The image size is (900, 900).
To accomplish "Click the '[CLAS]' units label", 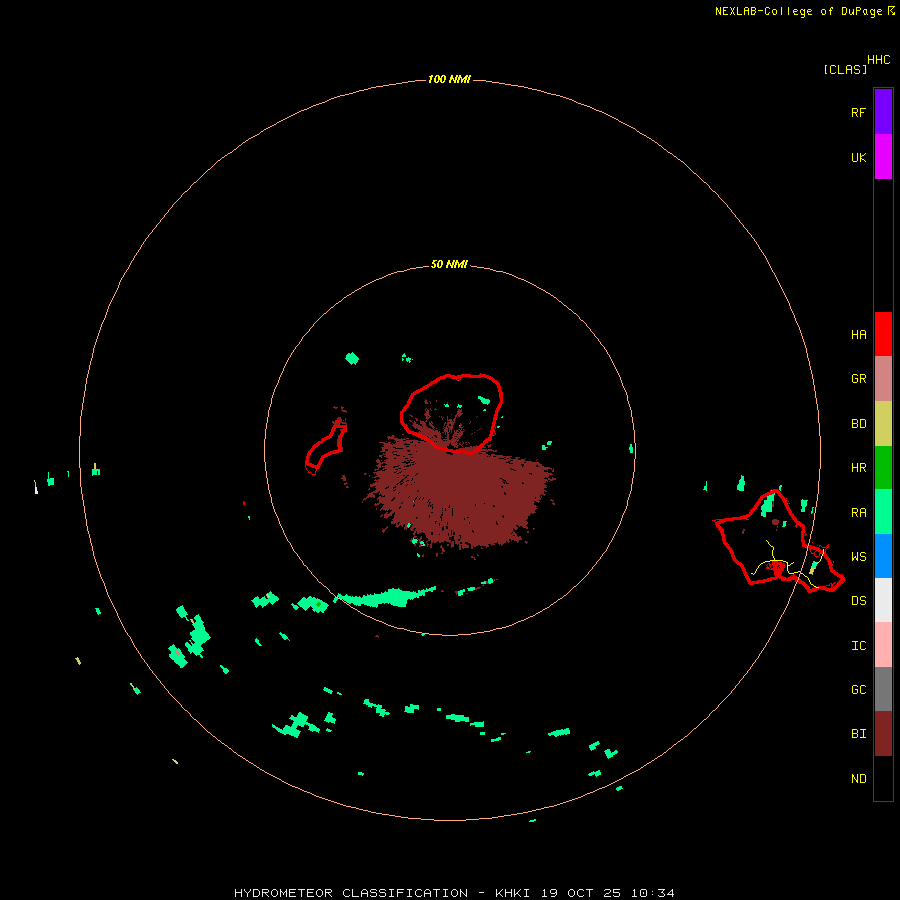I will pos(845,69).
